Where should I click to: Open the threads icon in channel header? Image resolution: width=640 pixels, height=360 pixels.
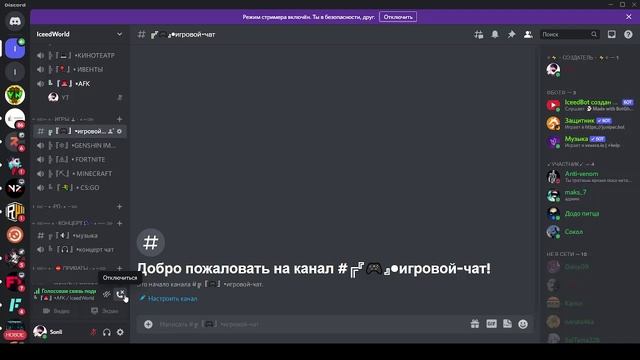[478, 35]
